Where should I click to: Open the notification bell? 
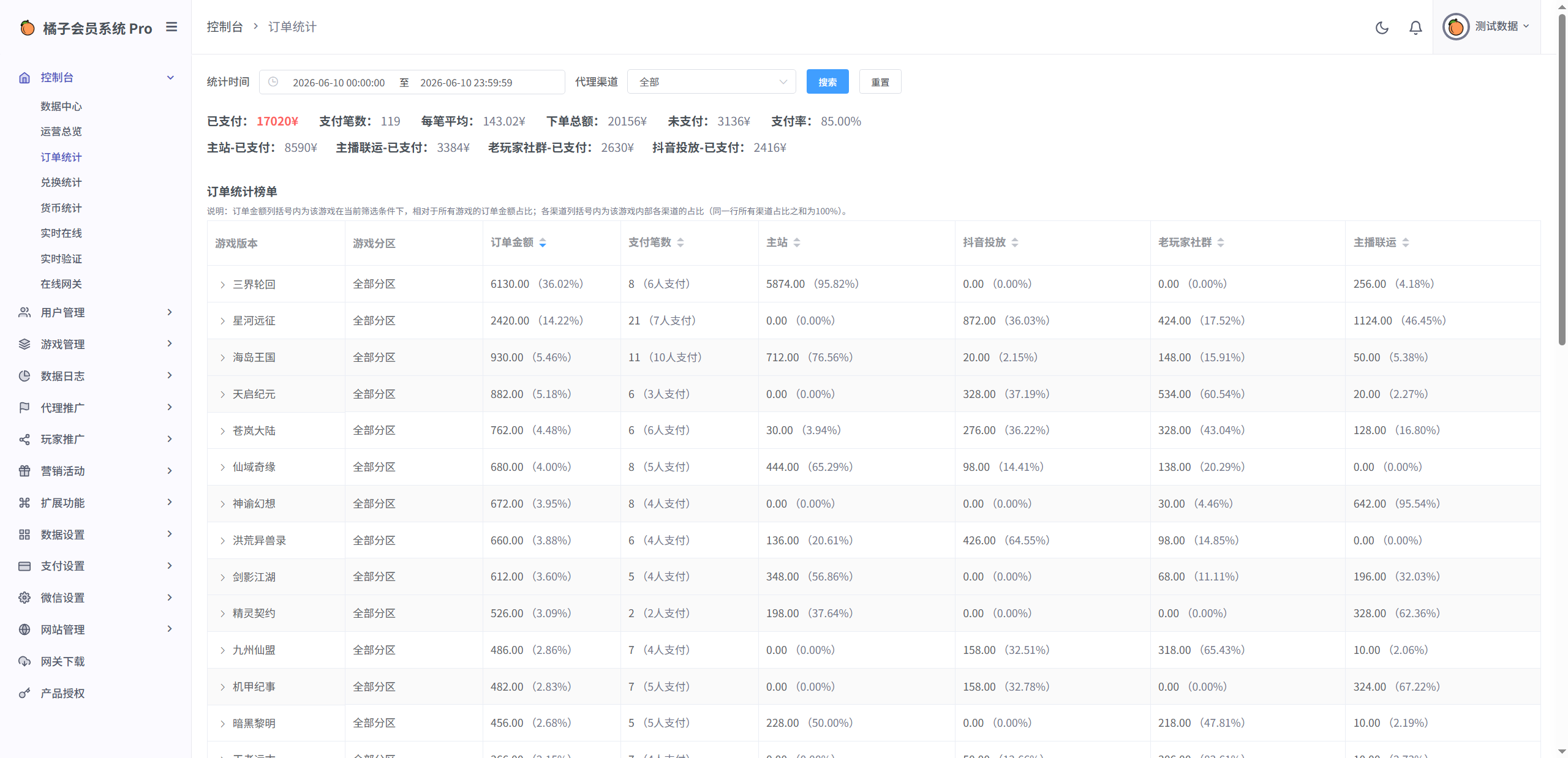tap(1415, 28)
